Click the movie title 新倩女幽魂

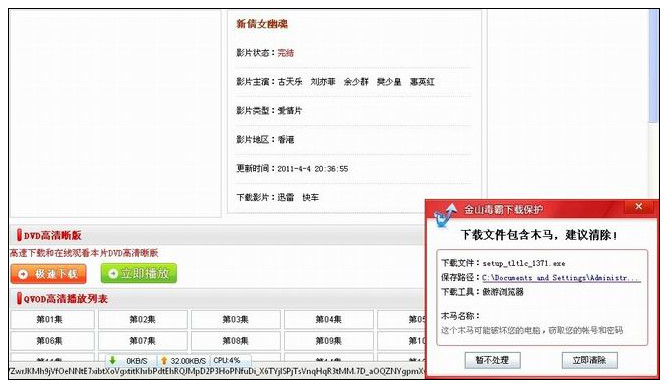point(262,24)
